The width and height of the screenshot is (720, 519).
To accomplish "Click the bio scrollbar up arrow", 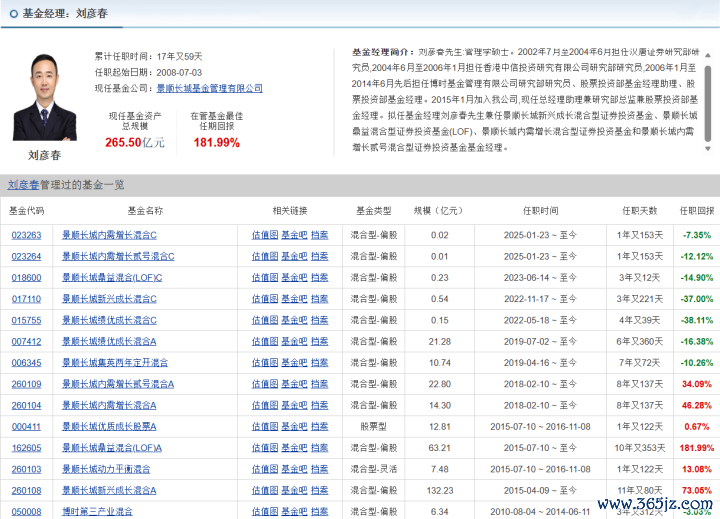I will pos(708,55).
